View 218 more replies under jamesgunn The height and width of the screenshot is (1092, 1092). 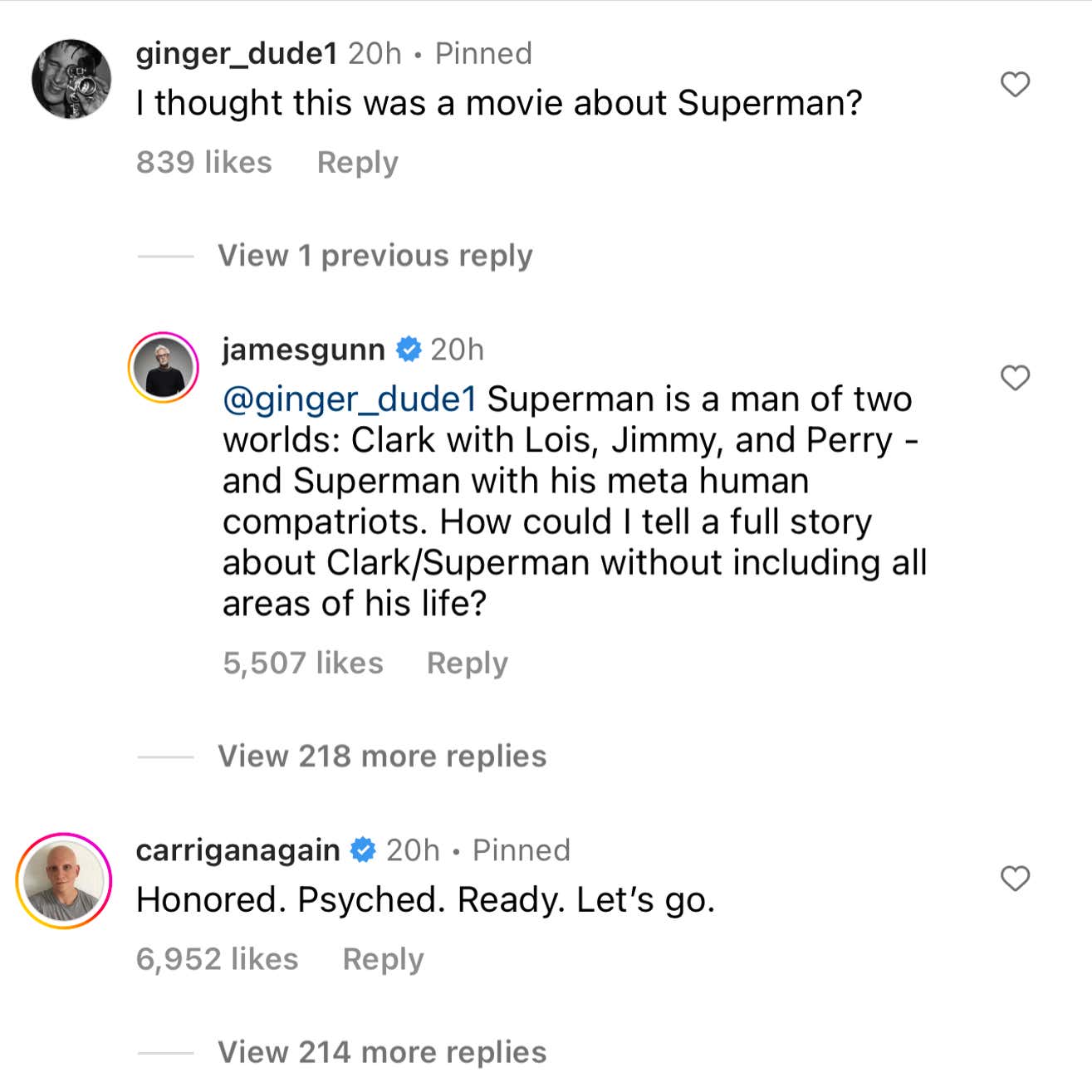(380, 756)
